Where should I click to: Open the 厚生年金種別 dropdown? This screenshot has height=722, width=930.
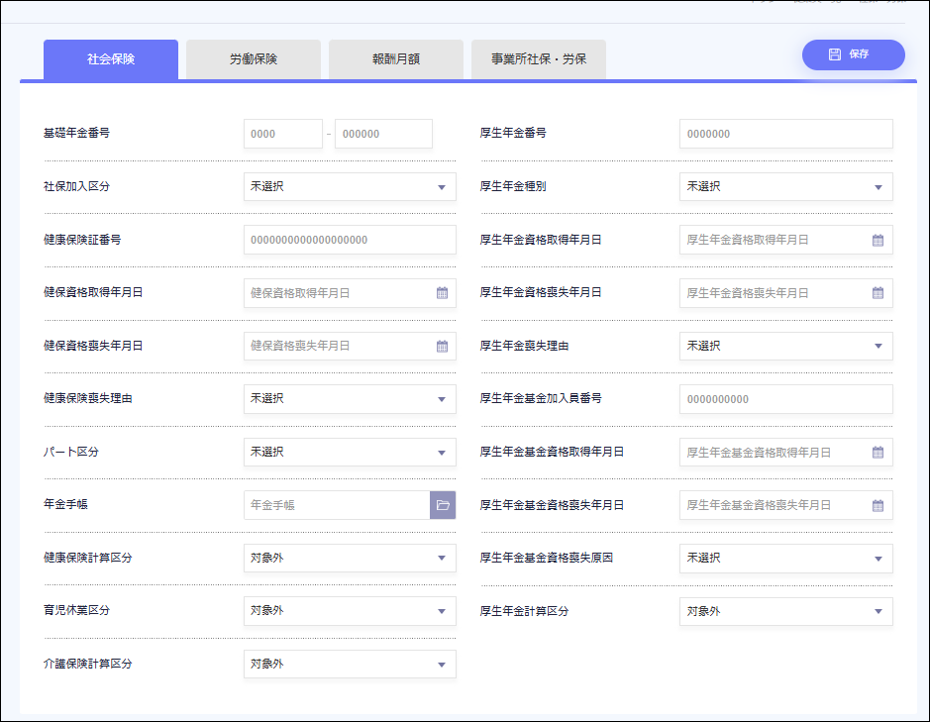click(785, 187)
